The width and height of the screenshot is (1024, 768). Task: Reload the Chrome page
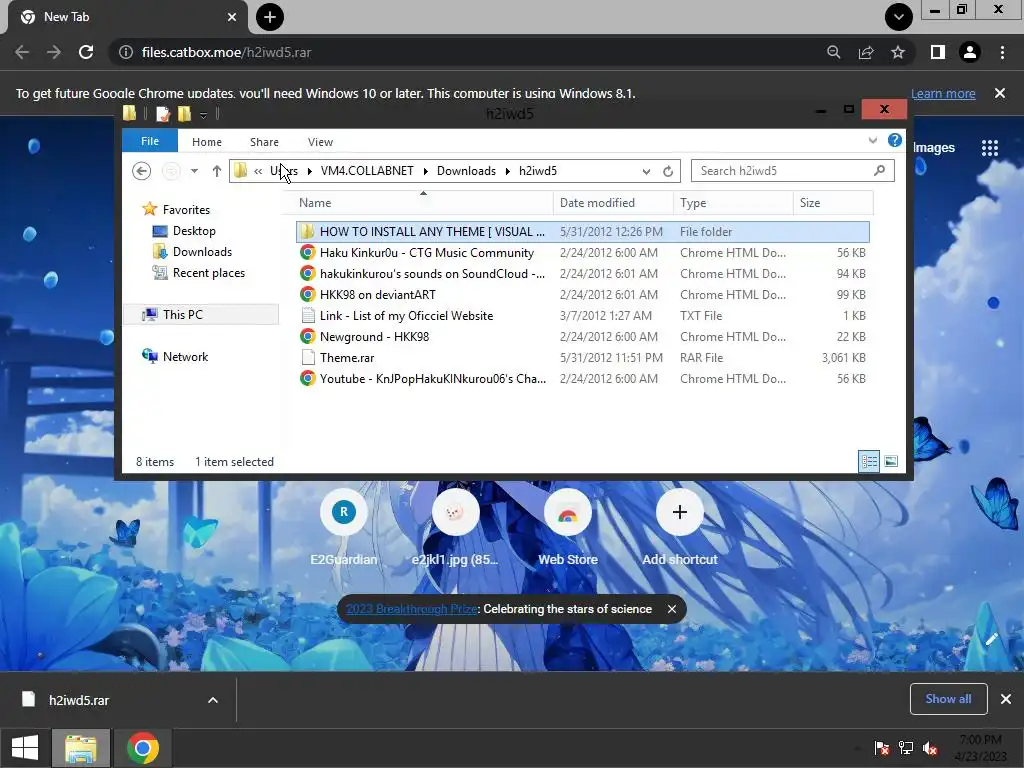pos(86,52)
